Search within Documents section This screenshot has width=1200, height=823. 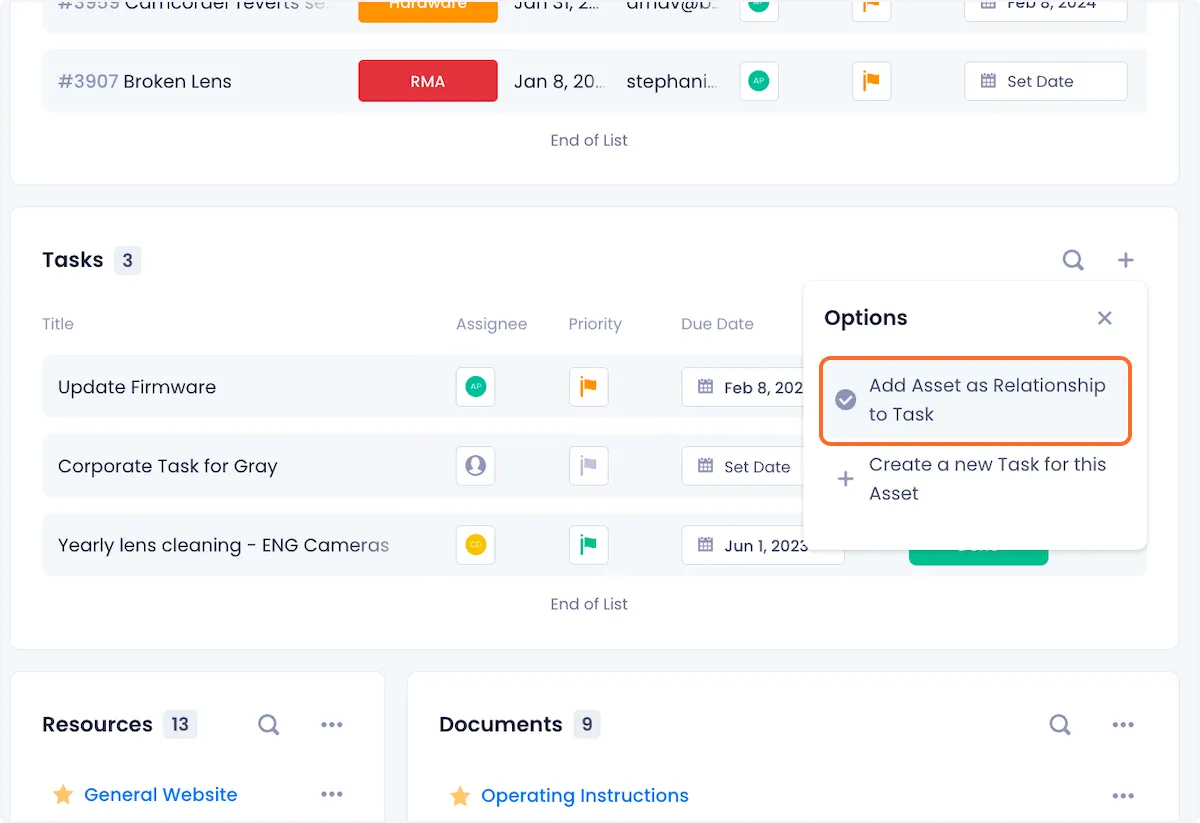click(1060, 724)
